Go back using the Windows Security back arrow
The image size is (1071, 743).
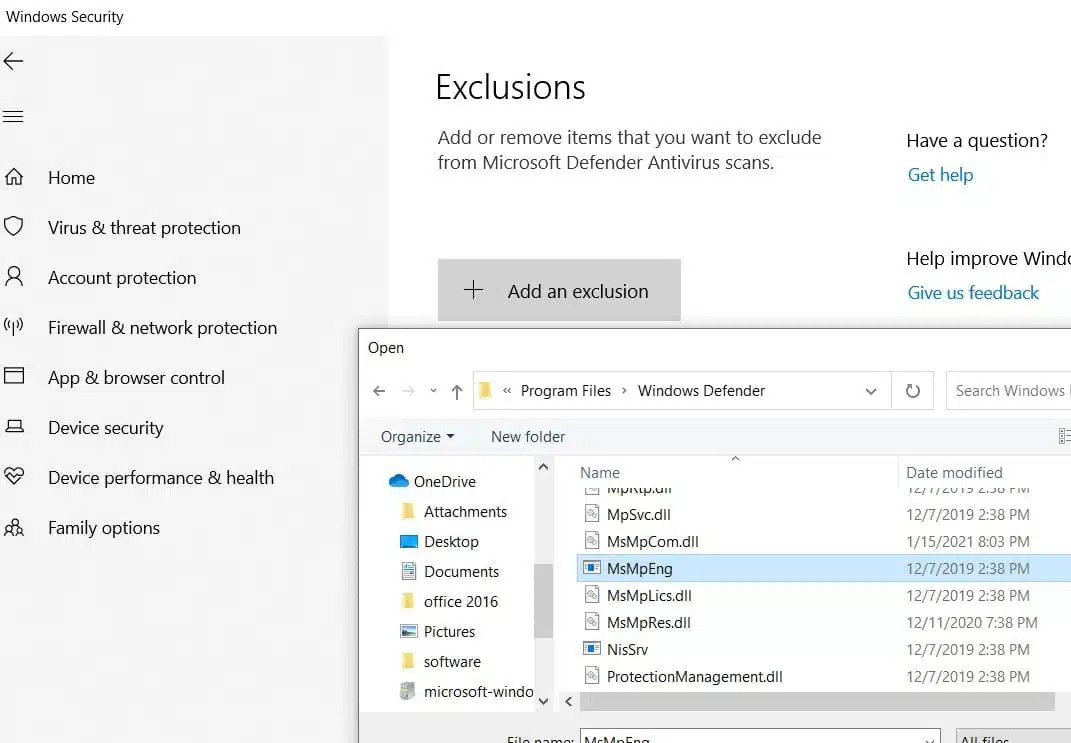[x=13, y=61]
